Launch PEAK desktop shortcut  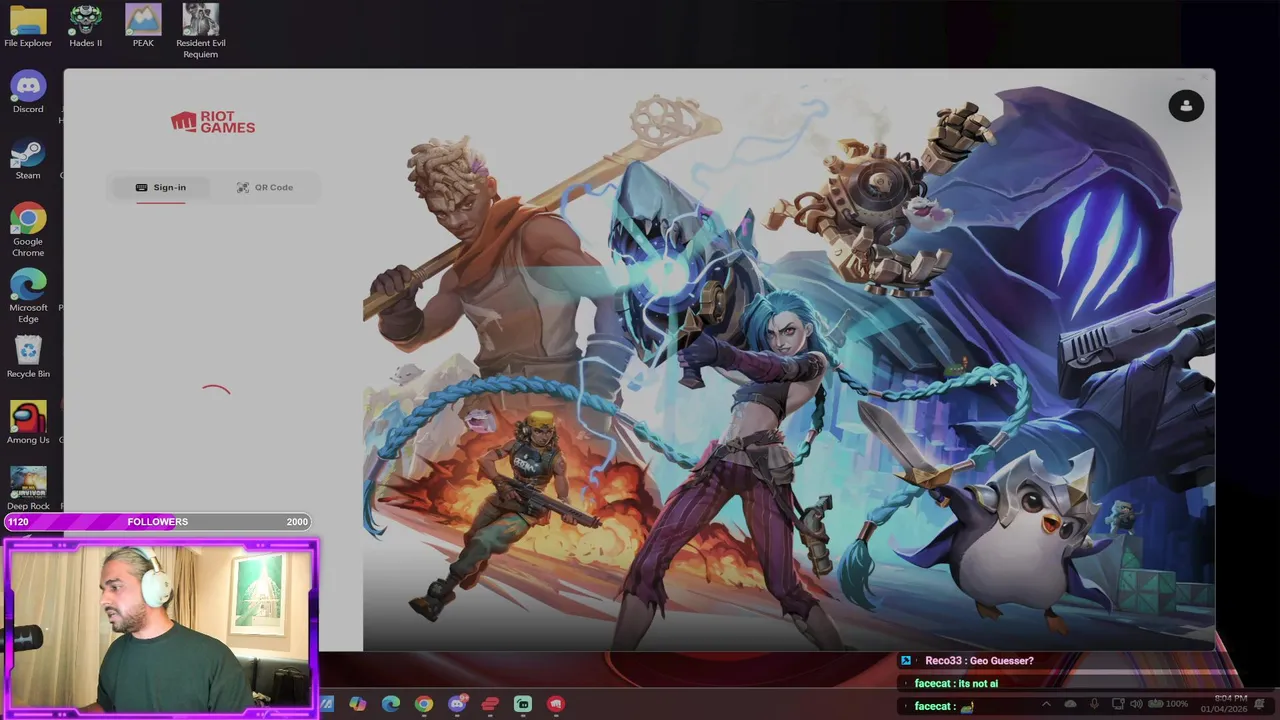point(143,27)
